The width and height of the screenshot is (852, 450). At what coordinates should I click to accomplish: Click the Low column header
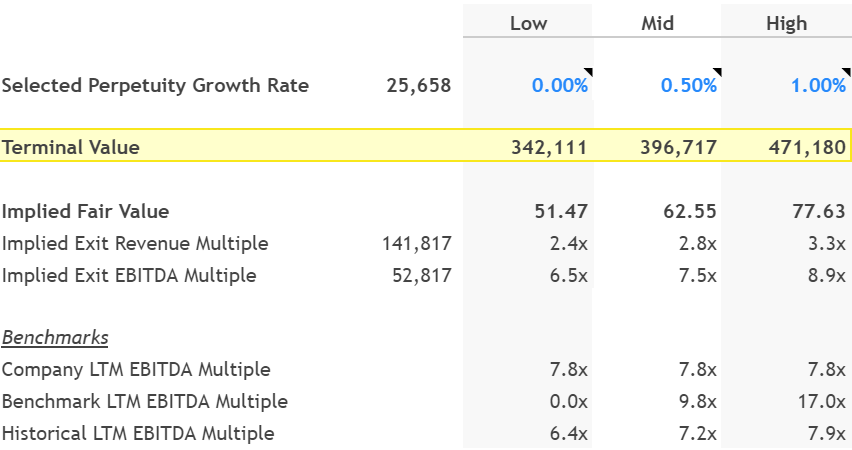pos(528,23)
